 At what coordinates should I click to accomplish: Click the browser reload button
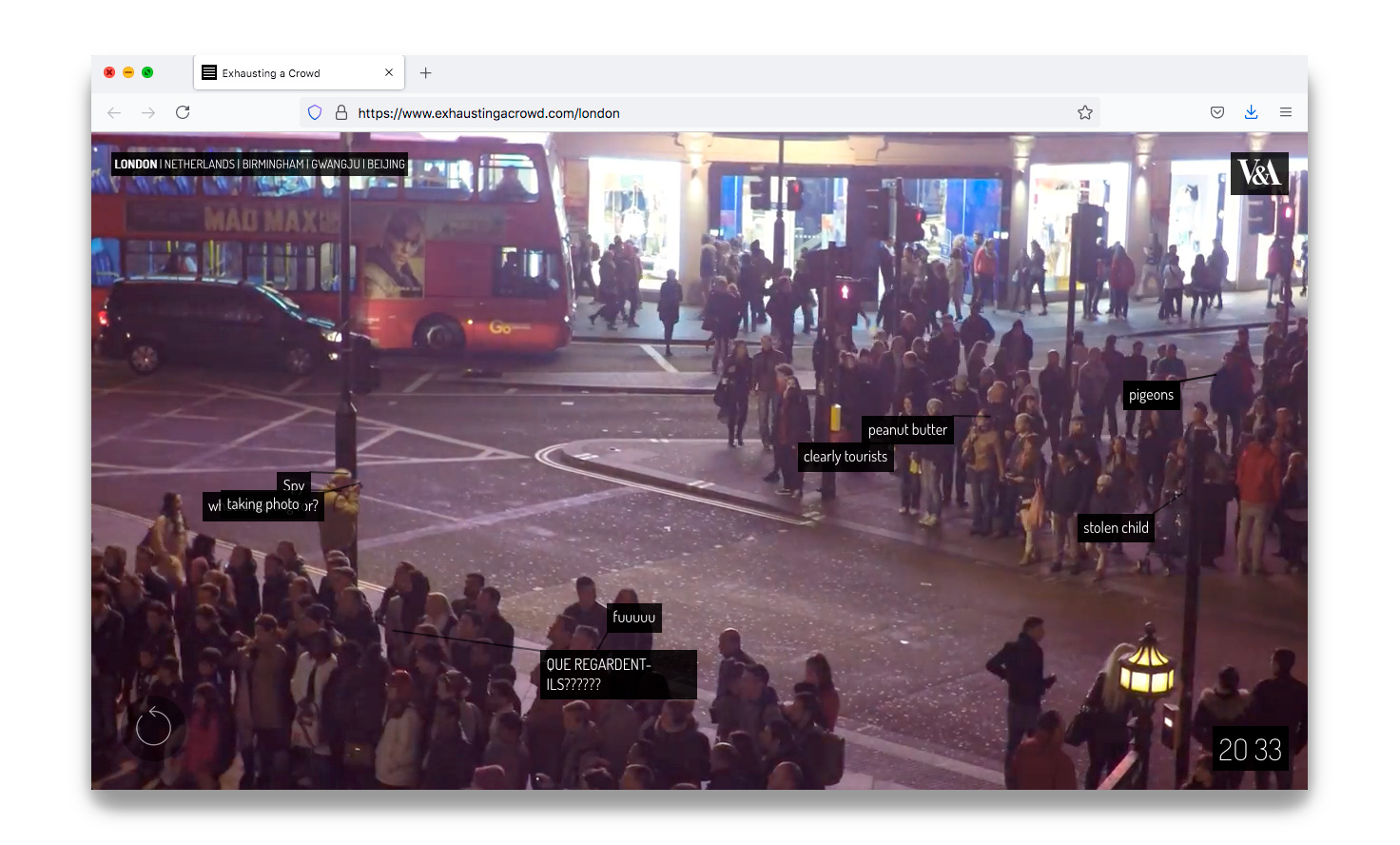click(183, 112)
